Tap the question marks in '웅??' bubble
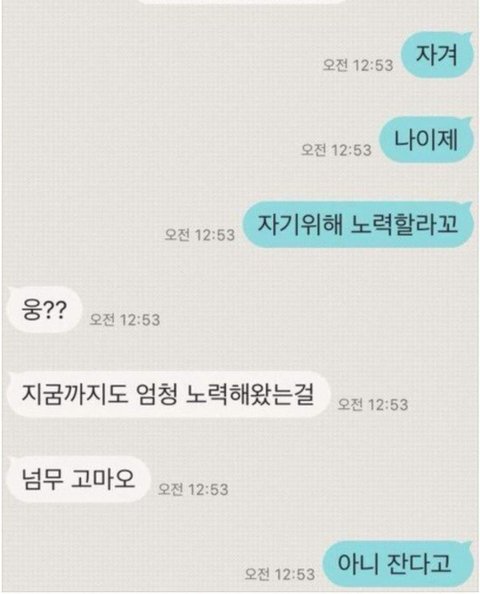This screenshot has height=594, width=480. tap(56, 309)
